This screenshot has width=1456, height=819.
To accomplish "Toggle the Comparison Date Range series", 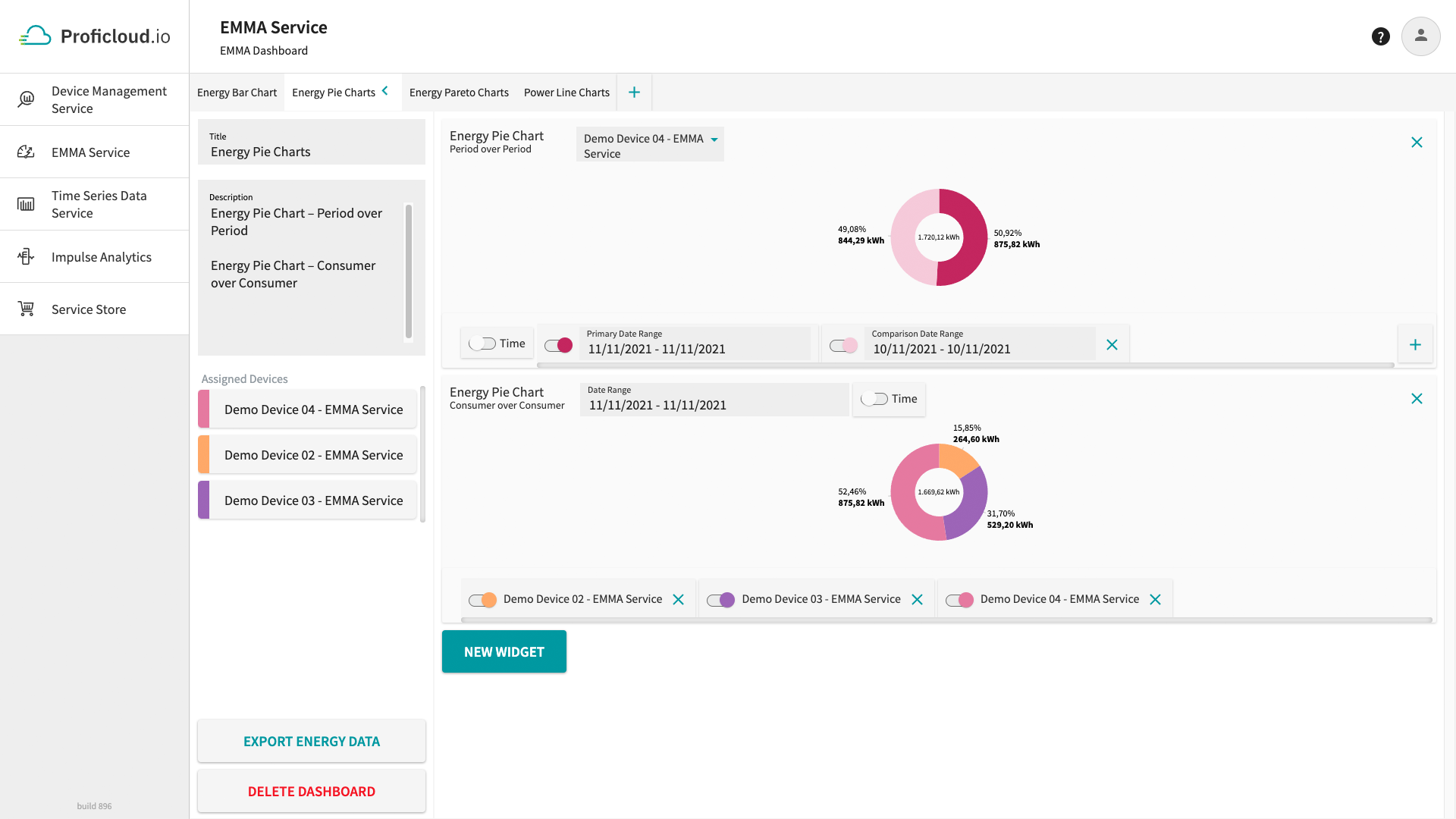I will (844, 345).
